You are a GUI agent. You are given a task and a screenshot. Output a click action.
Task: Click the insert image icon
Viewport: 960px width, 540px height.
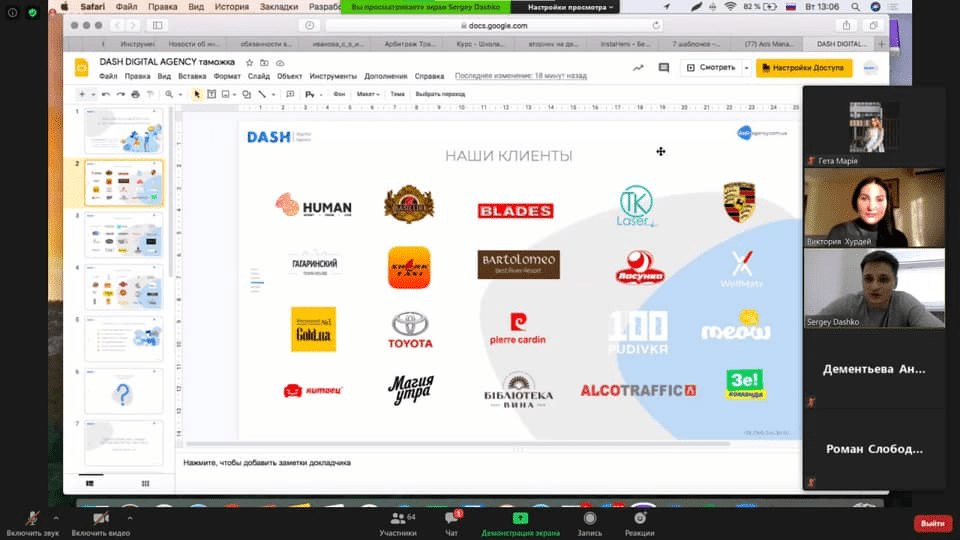225,94
